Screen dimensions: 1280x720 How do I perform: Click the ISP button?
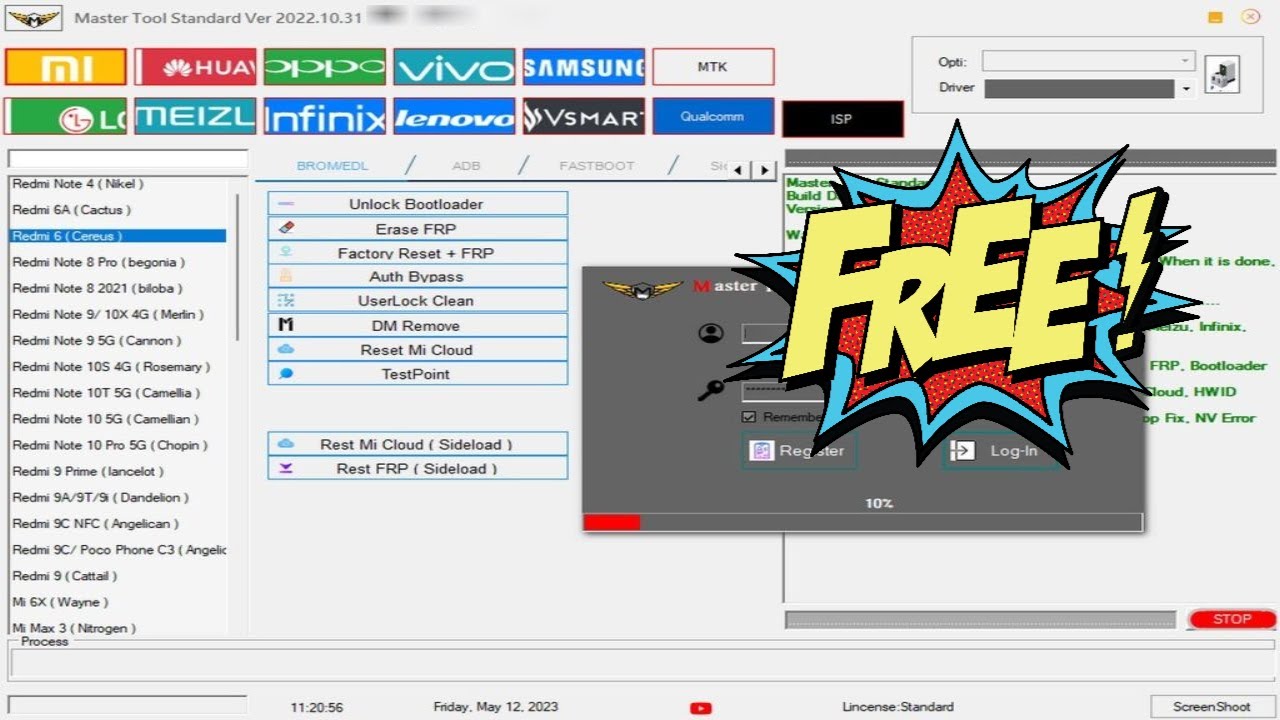842,119
